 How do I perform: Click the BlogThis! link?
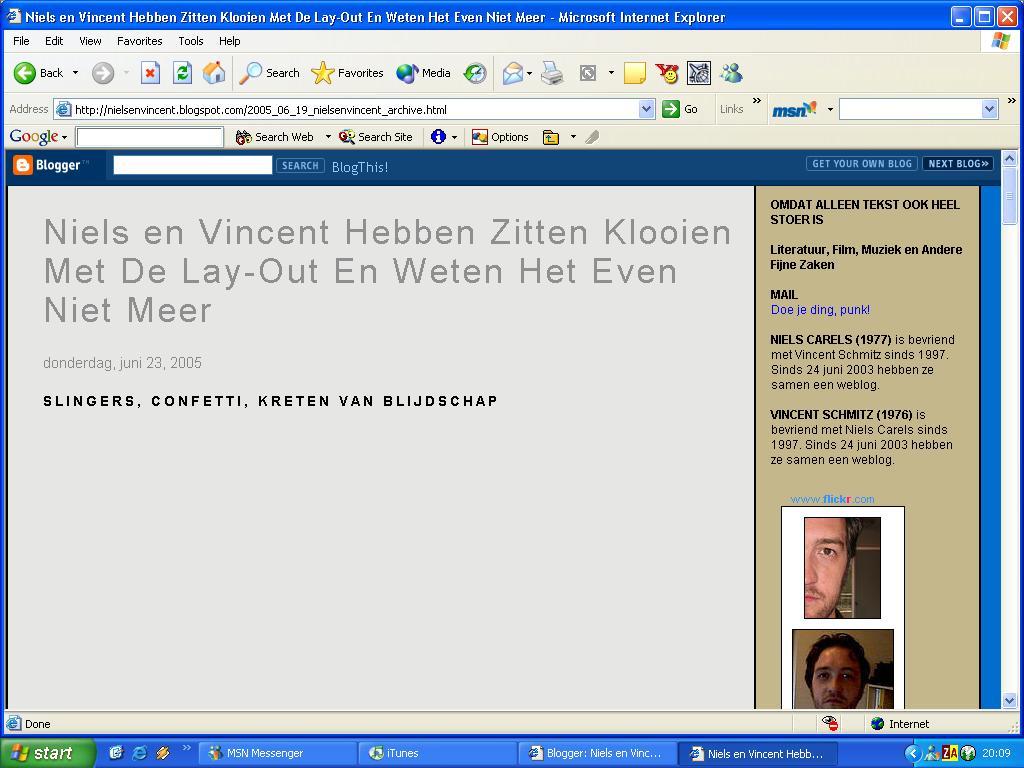(x=360, y=167)
